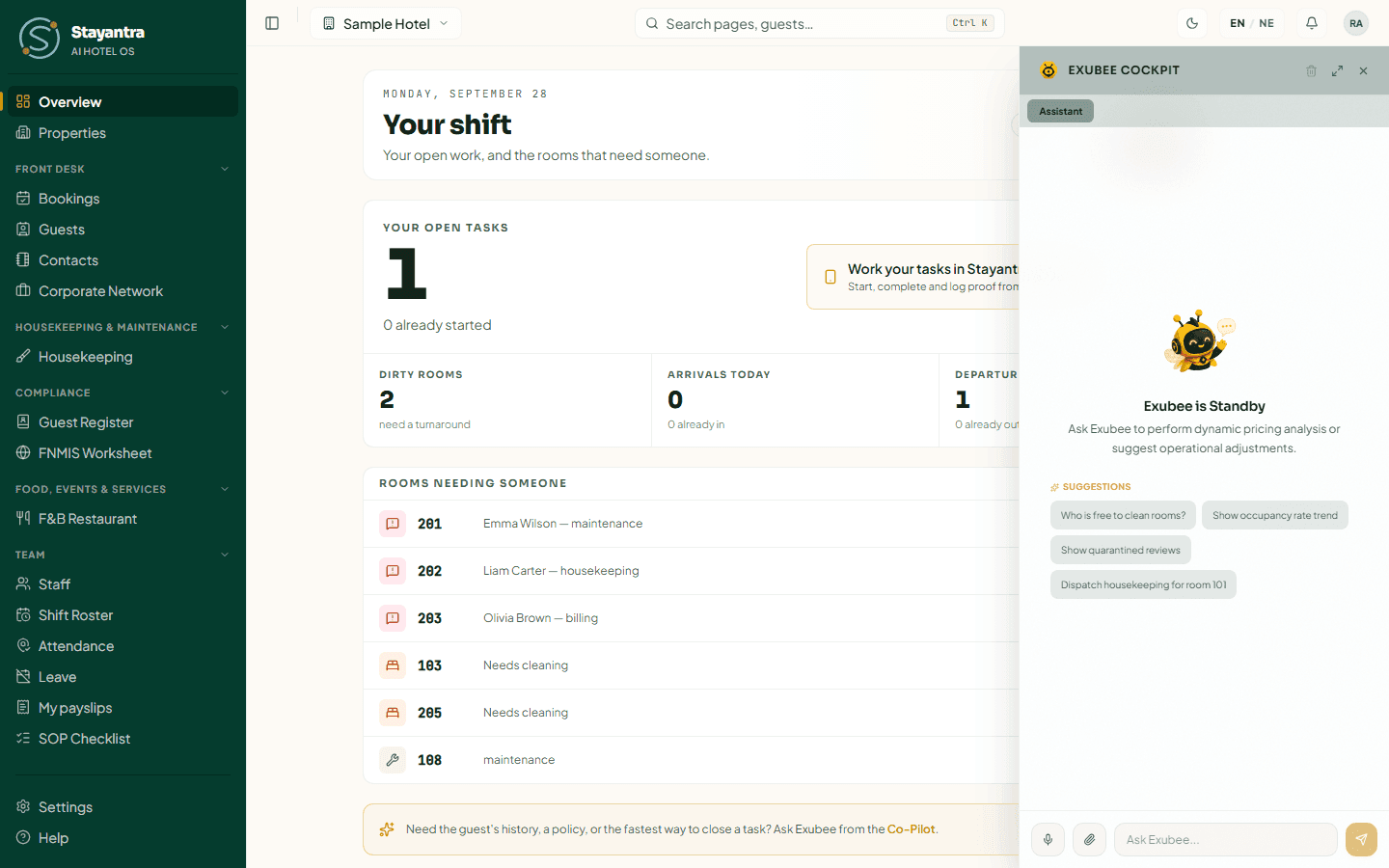This screenshot has height=868, width=1389.
Task: Toggle the sidebar collapse icon
Action: (x=272, y=23)
